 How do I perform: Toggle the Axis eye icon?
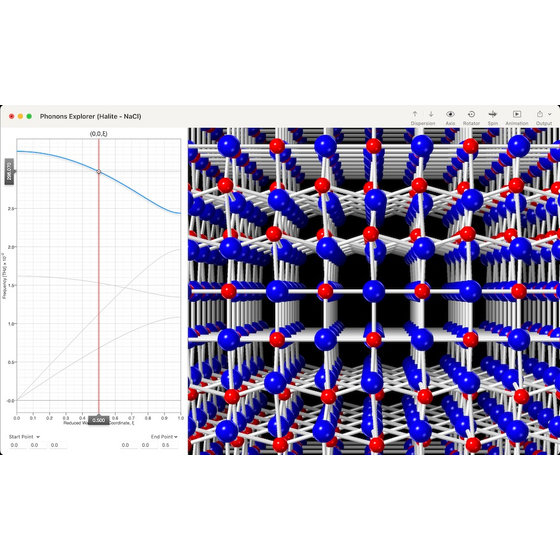point(450,114)
